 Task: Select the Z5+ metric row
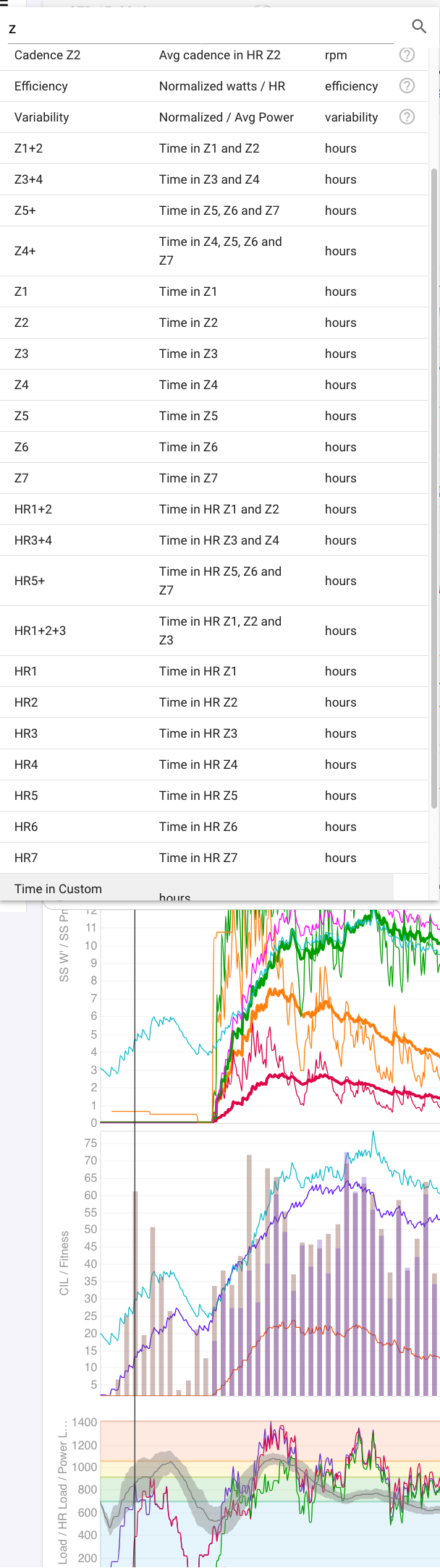213,210
